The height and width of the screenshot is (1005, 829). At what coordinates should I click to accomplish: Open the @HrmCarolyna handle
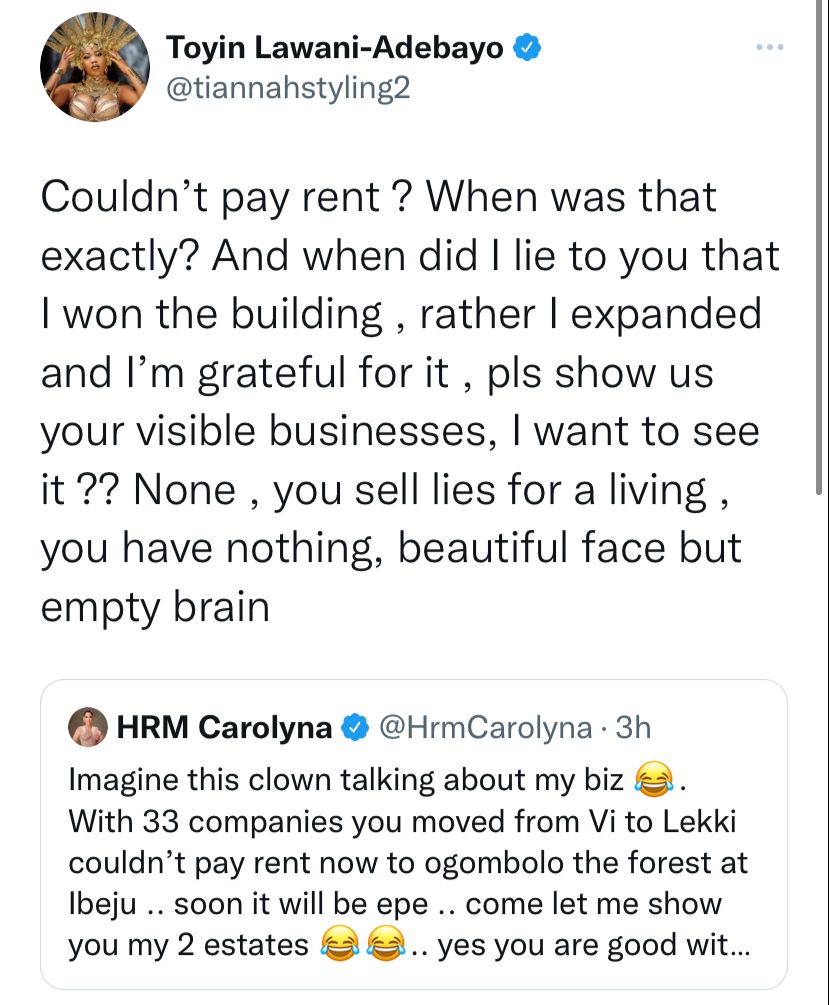click(x=485, y=727)
